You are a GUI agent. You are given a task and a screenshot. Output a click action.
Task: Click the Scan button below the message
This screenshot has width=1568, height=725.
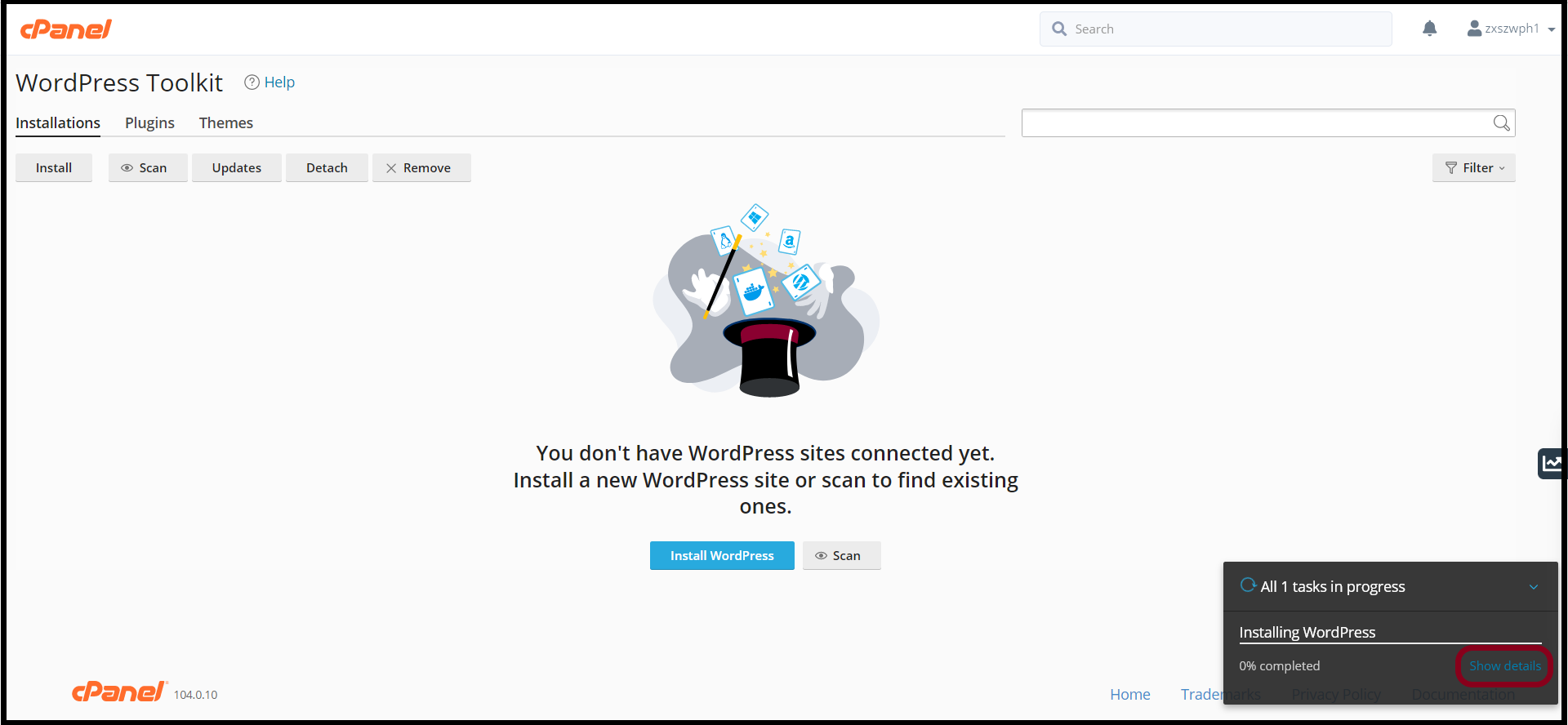click(x=841, y=555)
